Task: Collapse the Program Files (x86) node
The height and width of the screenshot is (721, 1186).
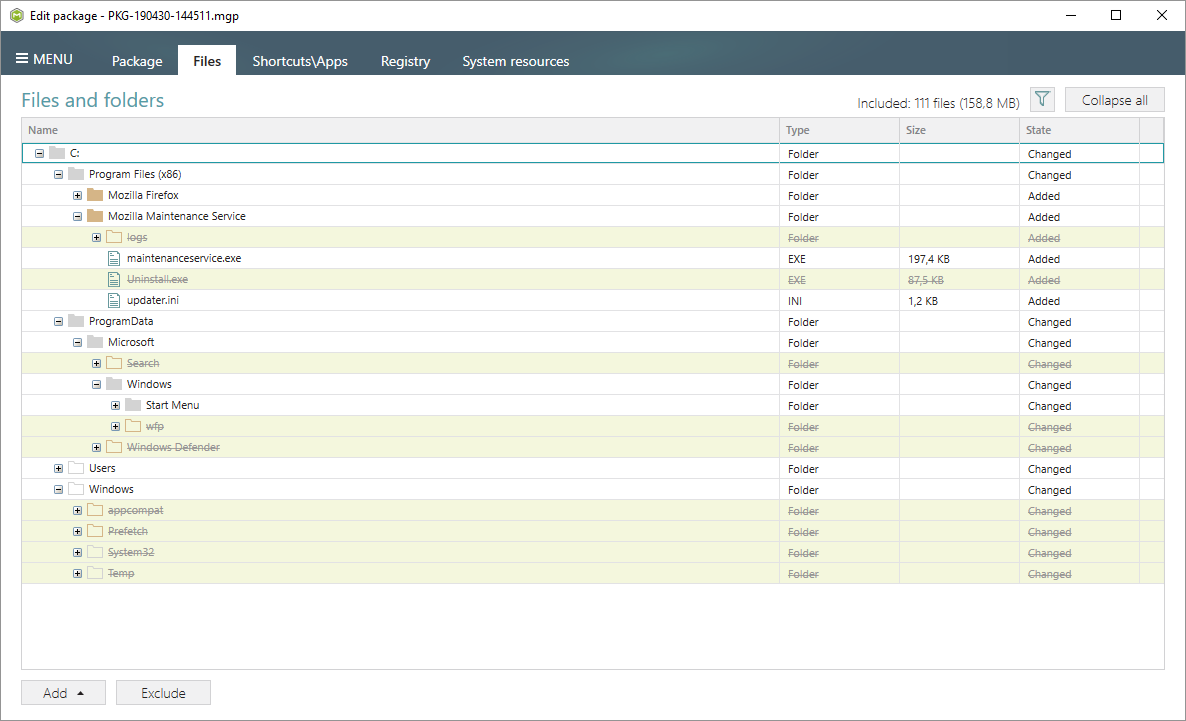Action: pyautogui.click(x=58, y=174)
